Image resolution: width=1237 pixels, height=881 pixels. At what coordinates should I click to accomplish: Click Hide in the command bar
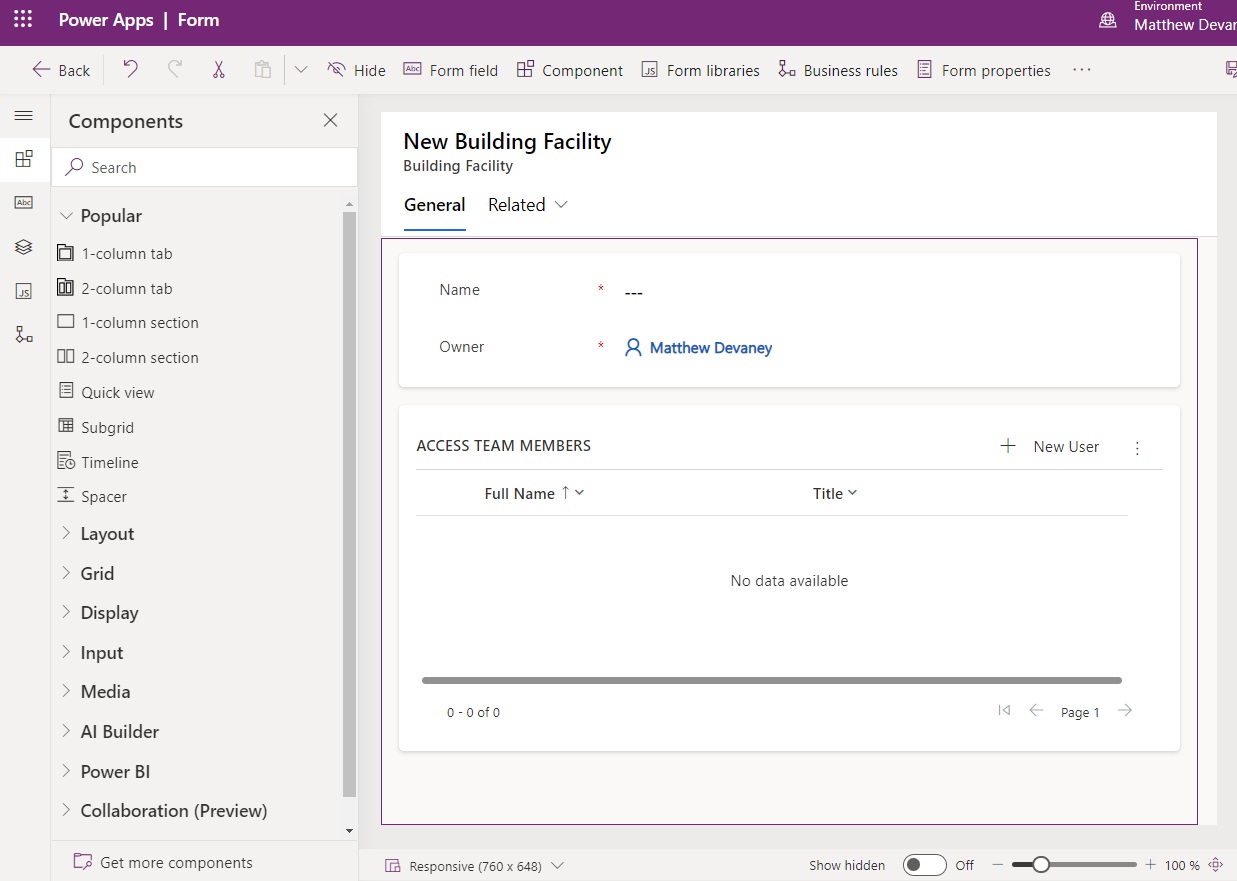[357, 70]
